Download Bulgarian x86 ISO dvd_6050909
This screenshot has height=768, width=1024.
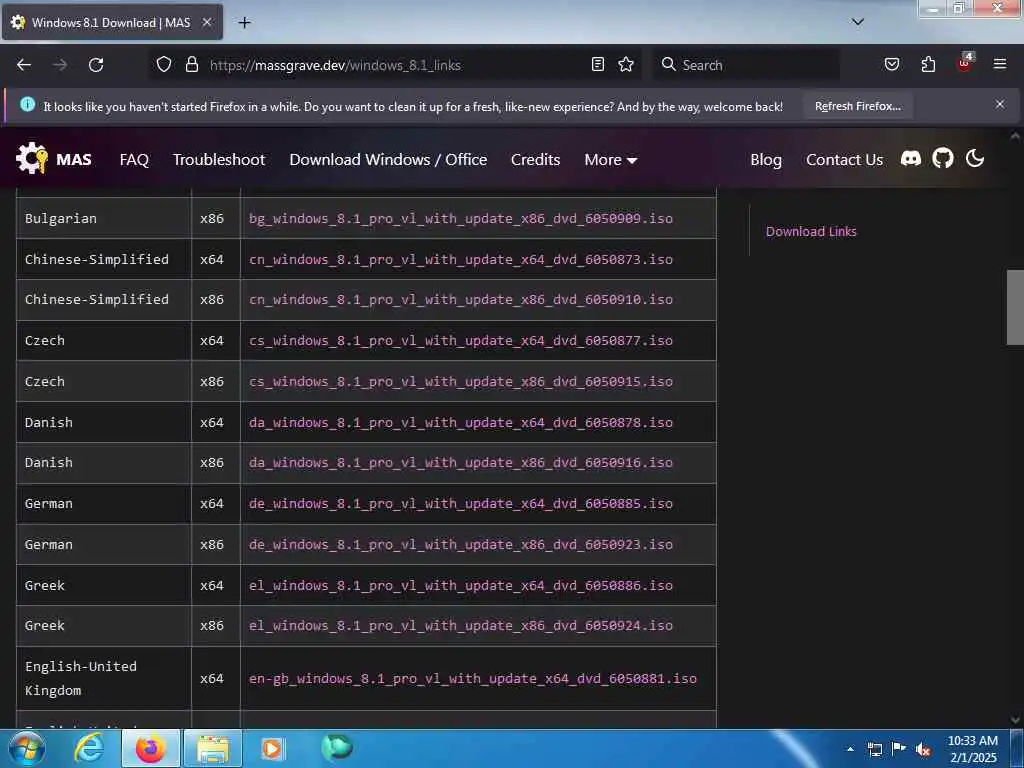pyautogui.click(x=460, y=218)
